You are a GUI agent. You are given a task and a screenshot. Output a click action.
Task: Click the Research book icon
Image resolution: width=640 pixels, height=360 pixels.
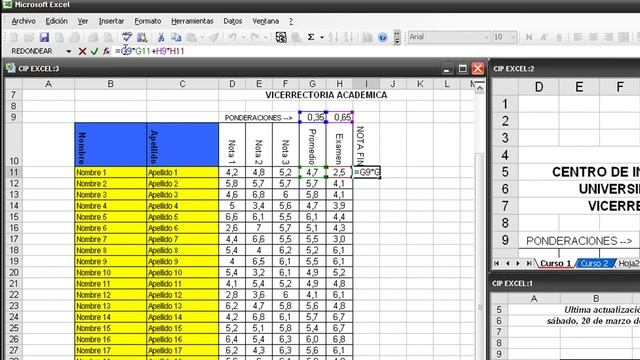tap(142, 38)
